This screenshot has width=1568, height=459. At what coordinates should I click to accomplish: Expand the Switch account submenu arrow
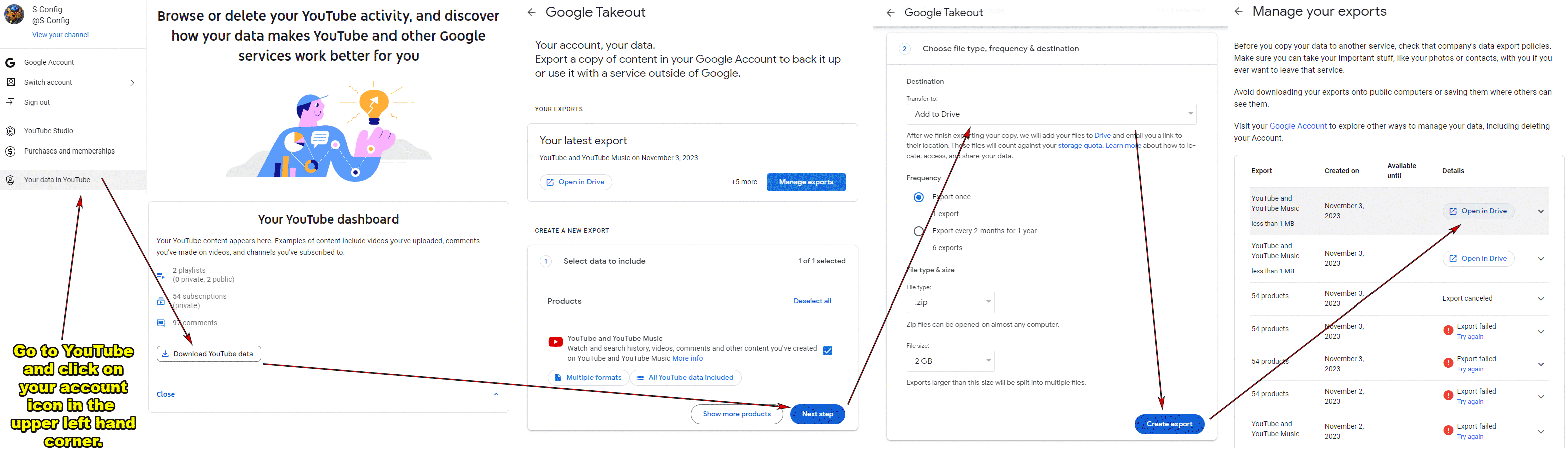(x=132, y=83)
